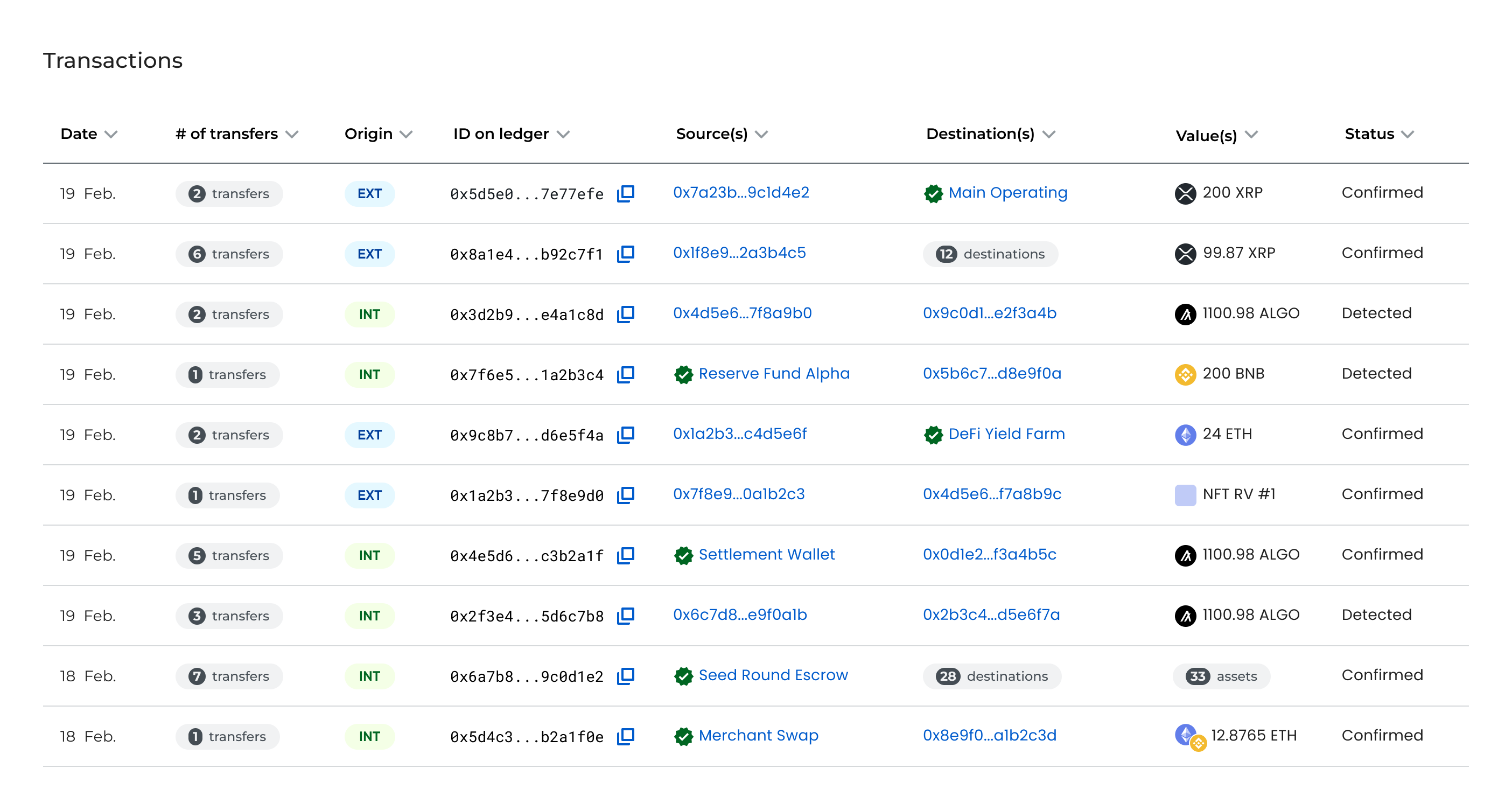
Task: Copy ledger ID 0x5d5e0...7e77efe
Action: click(x=626, y=193)
